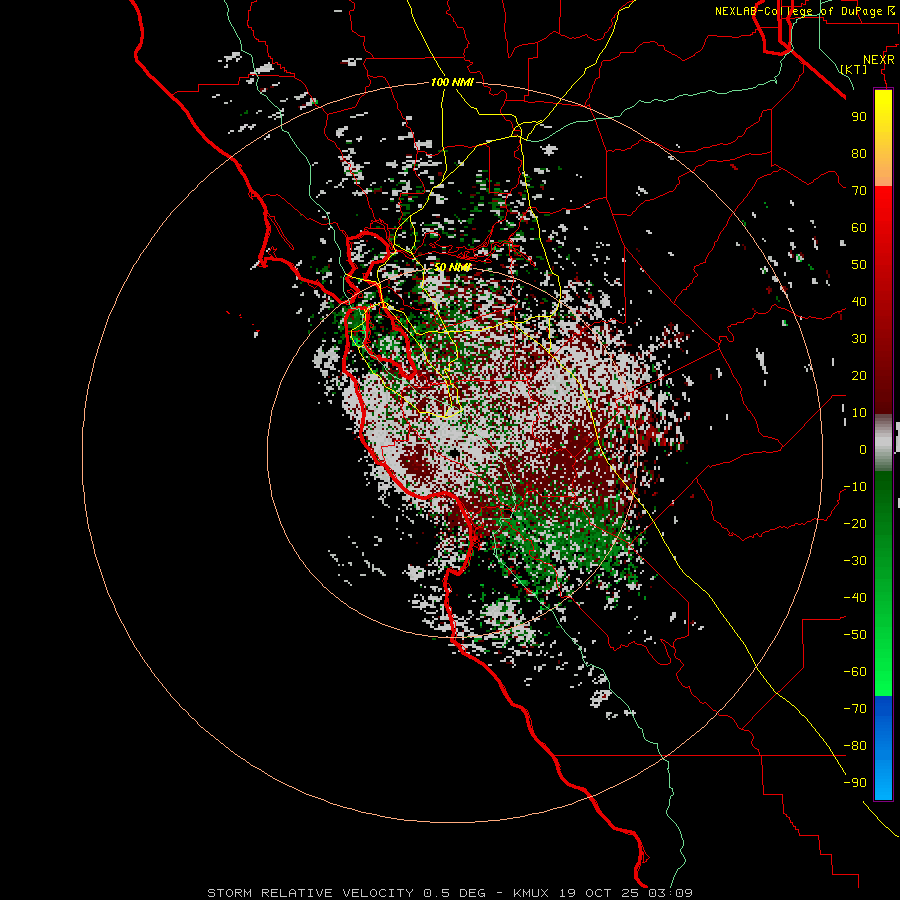Click the 80 value on velocity scale
This screenshot has height=900, width=900.
[859, 153]
